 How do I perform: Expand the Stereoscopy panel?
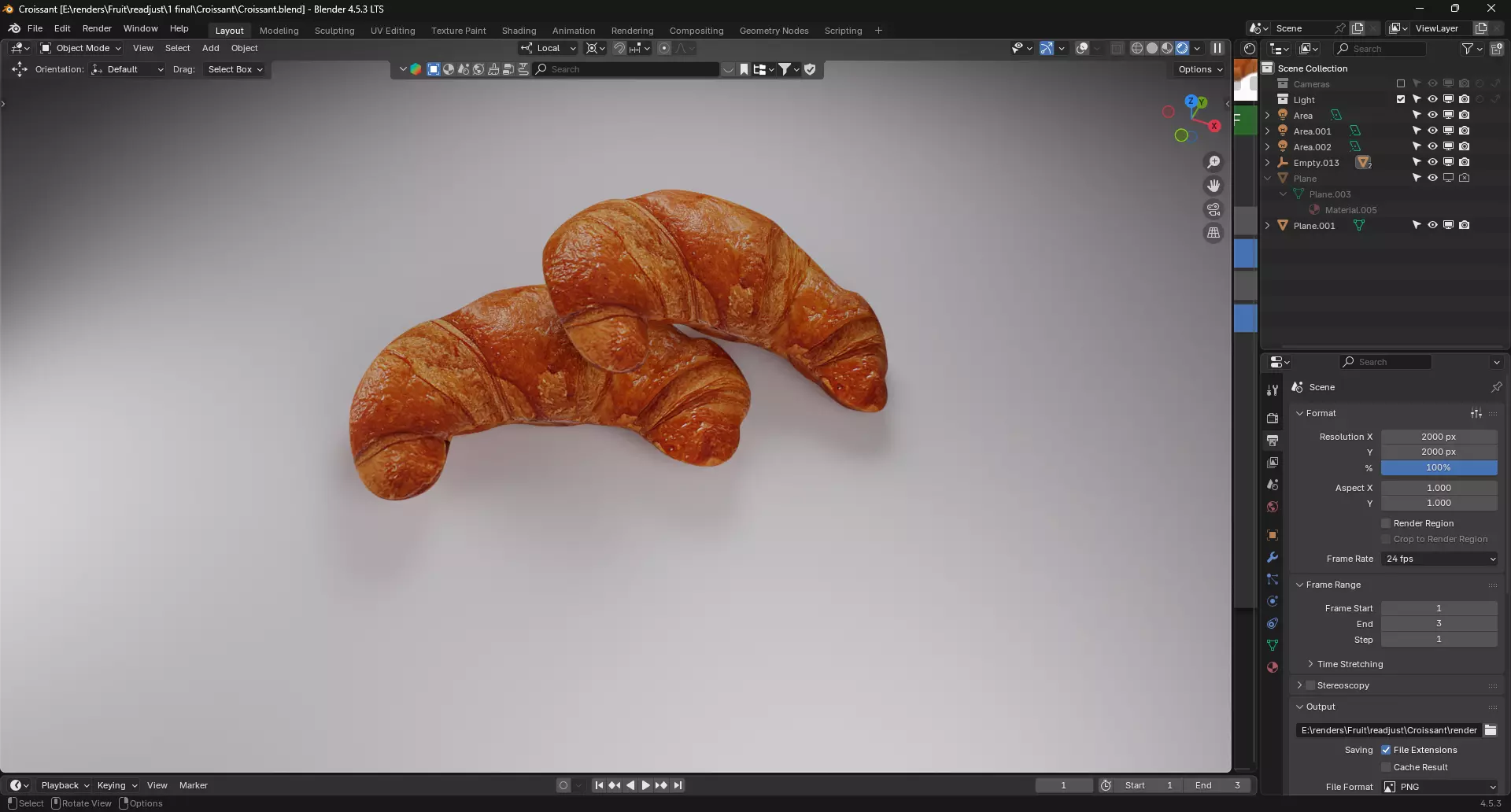click(1299, 685)
